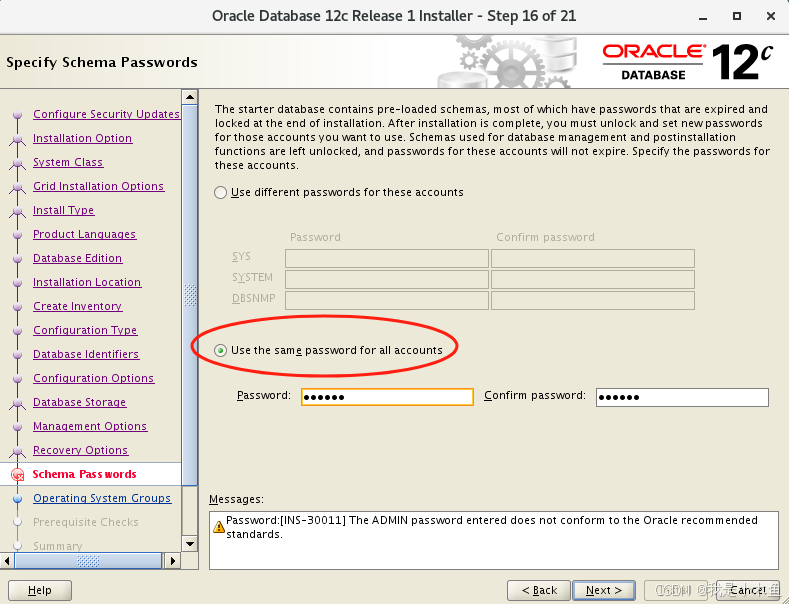Select 'Use the same password for all accounts'
The image size is (789, 604).
(x=220, y=350)
